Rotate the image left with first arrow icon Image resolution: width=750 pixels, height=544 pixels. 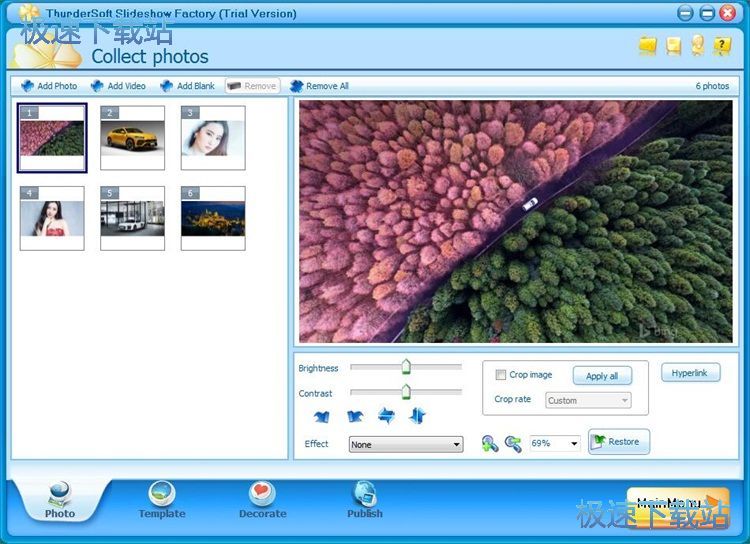pos(321,416)
